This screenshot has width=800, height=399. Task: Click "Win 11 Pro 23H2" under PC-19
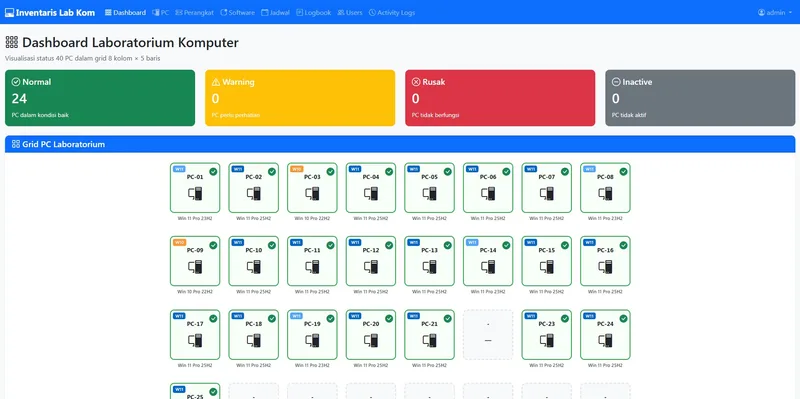[312, 365]
